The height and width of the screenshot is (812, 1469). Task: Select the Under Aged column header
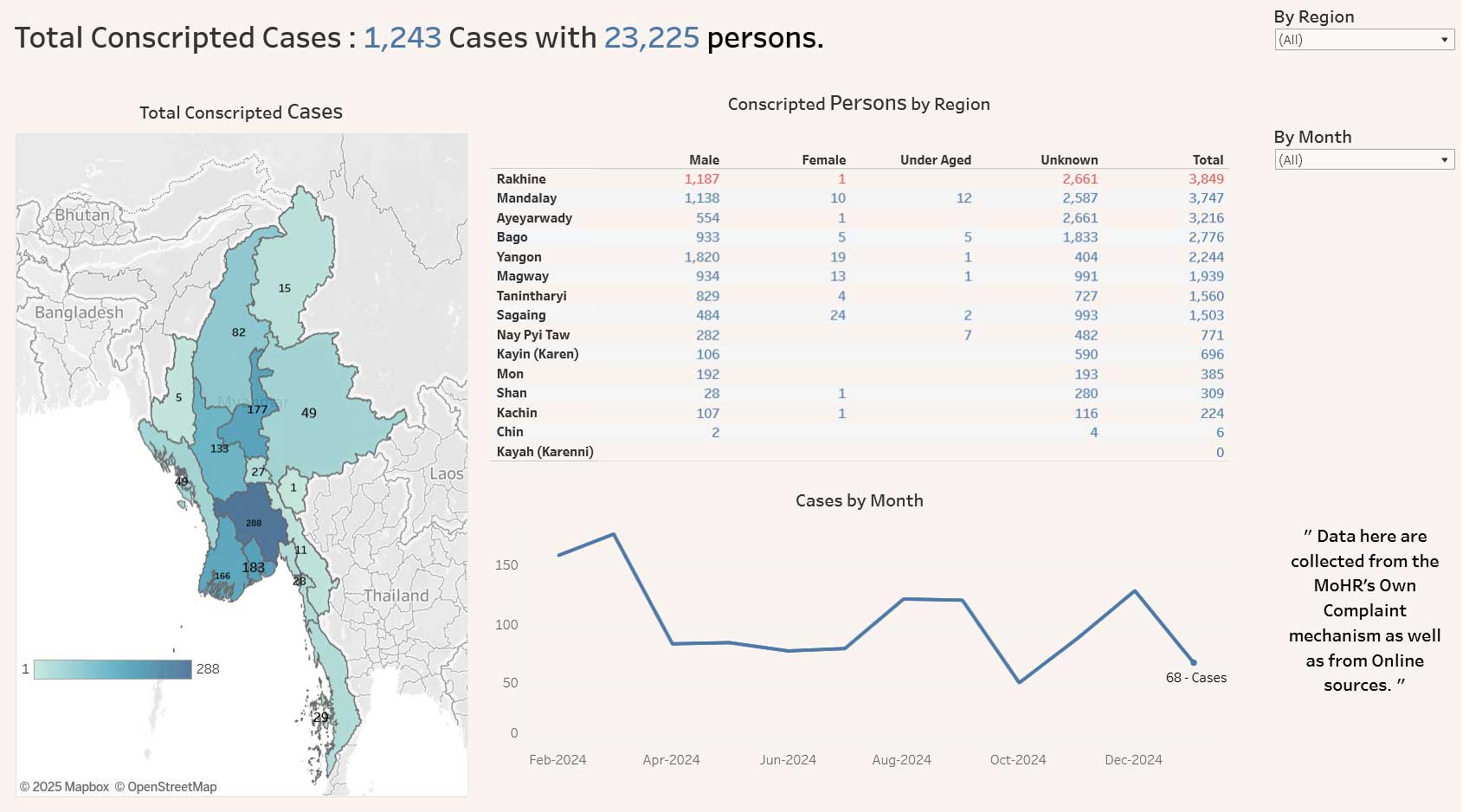tap(935, 160)
